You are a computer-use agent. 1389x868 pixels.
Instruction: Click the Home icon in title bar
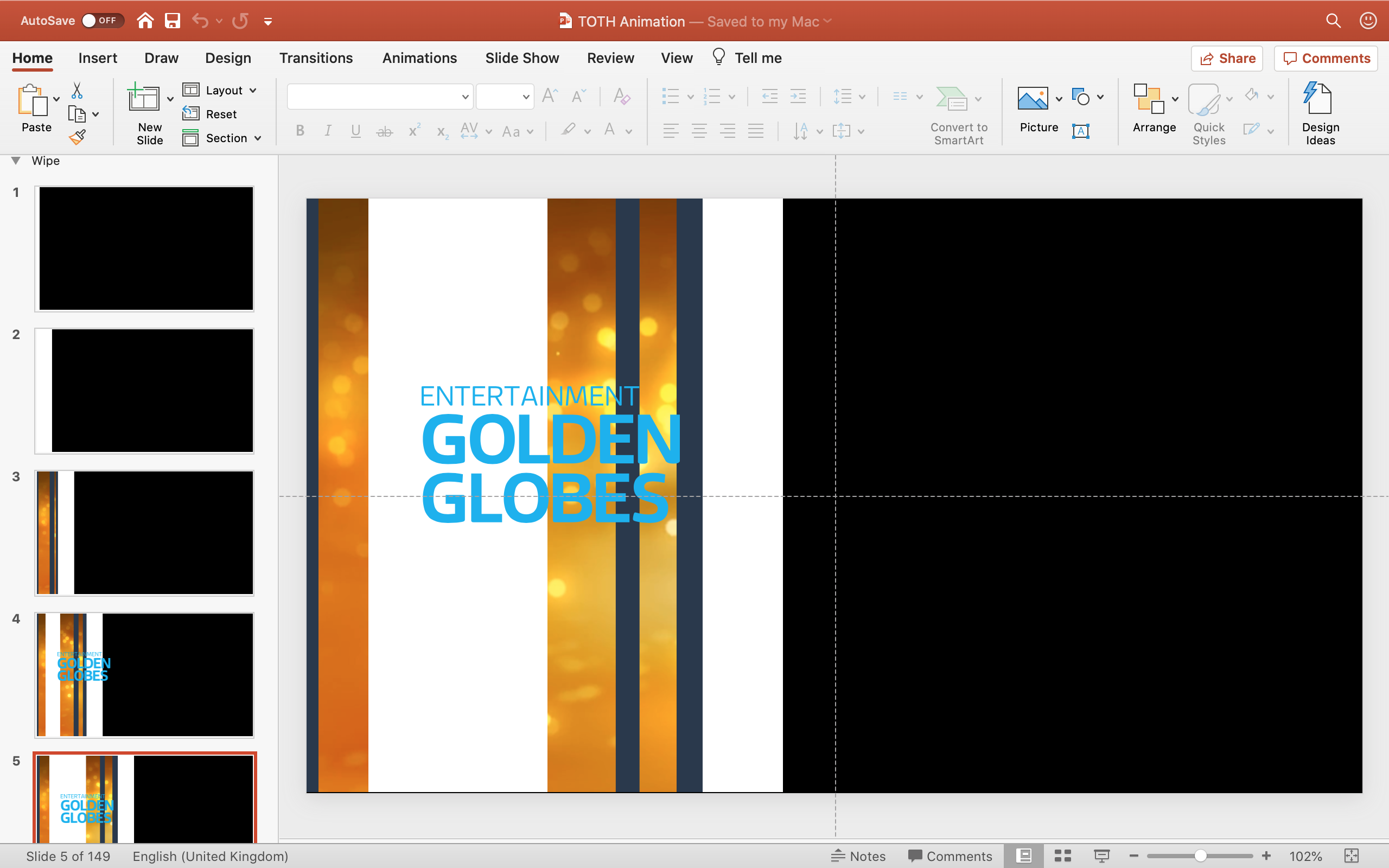click(145, 21)
